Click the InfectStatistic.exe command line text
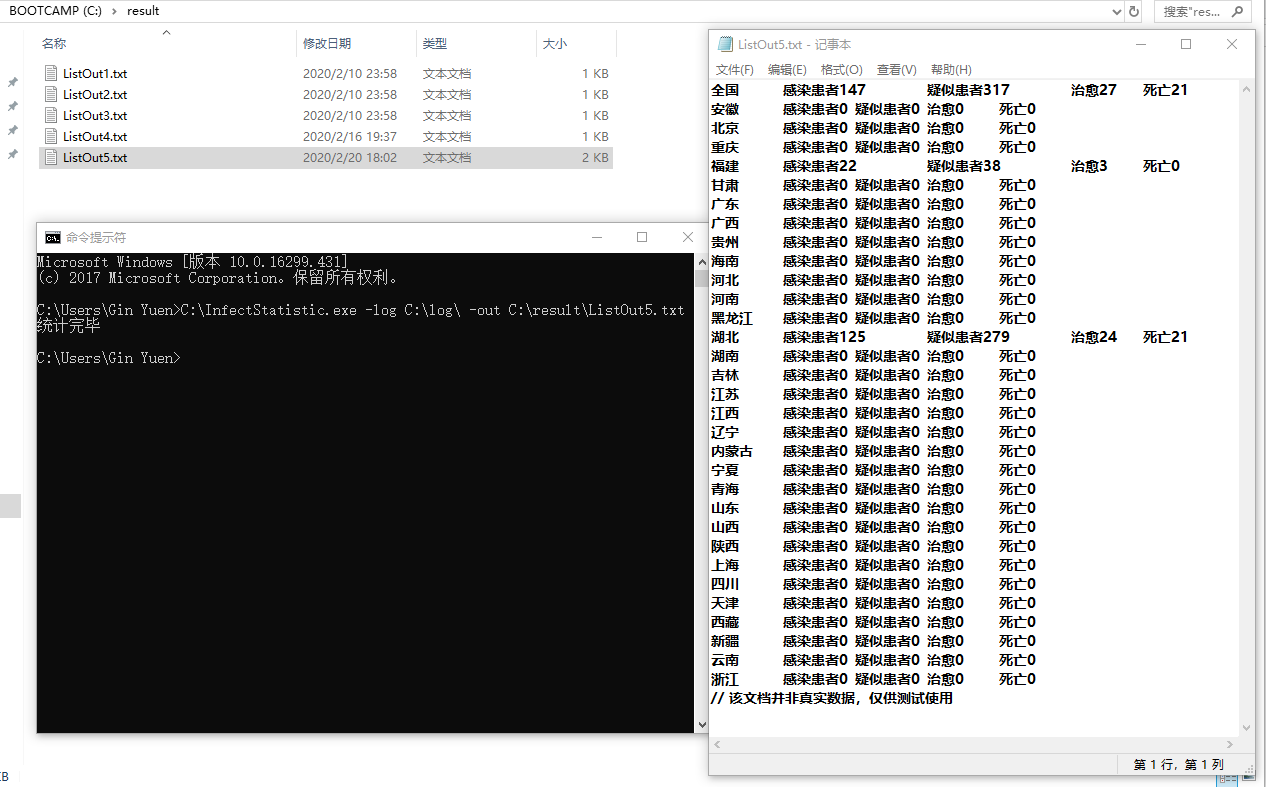 coord(432,310)
